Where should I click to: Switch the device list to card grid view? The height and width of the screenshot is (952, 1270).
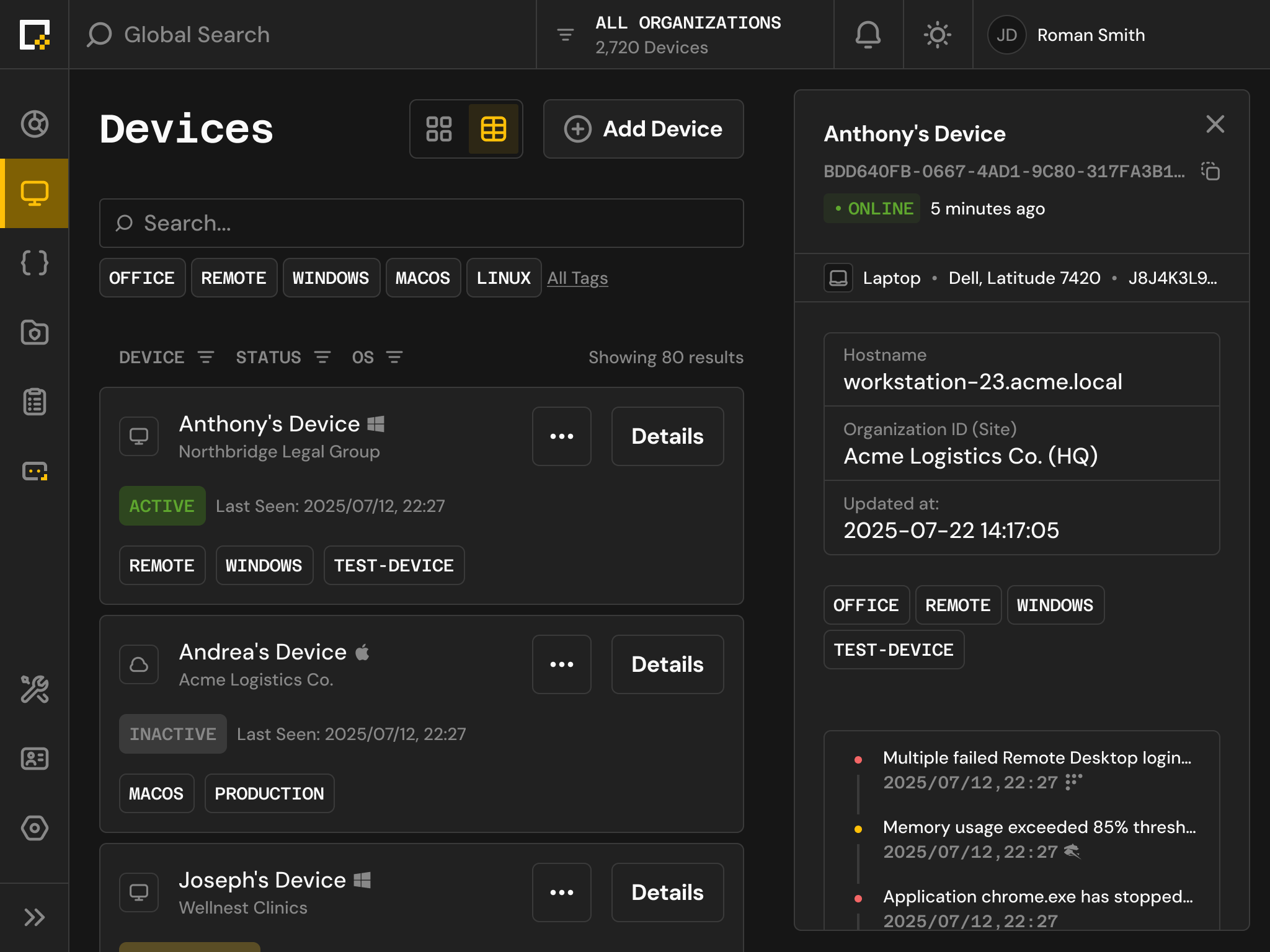tap(440, 129)
